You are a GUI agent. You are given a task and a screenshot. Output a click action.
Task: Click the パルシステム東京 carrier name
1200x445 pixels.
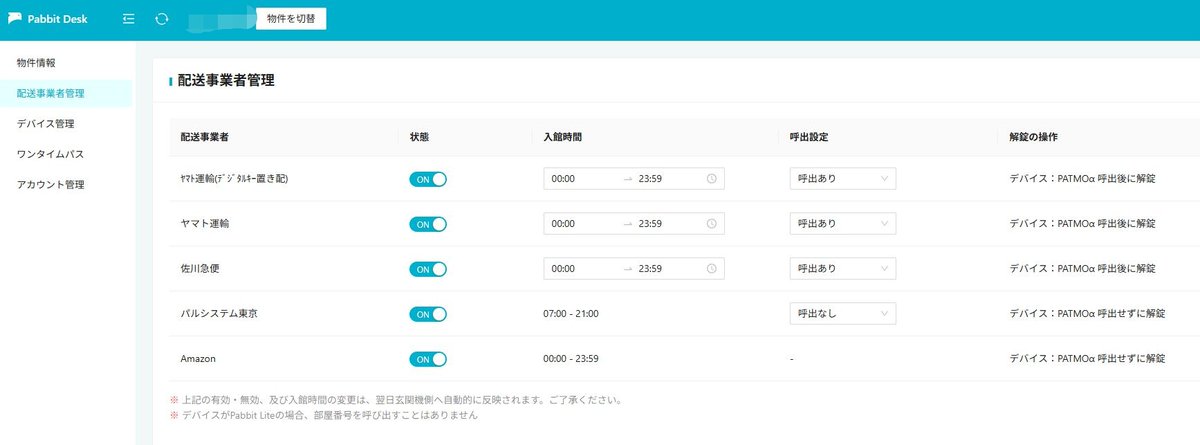coord(219,314)
